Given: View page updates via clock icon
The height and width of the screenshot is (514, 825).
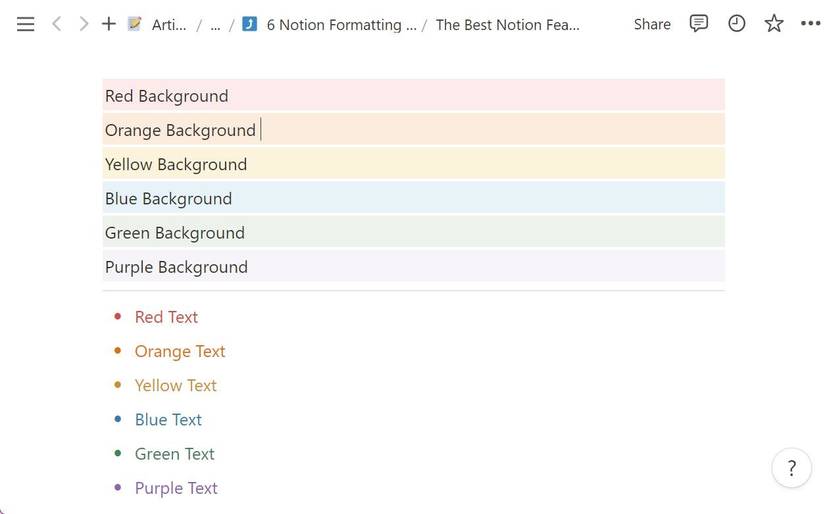Looking at the screenshot, I should (x=736, y=24).
